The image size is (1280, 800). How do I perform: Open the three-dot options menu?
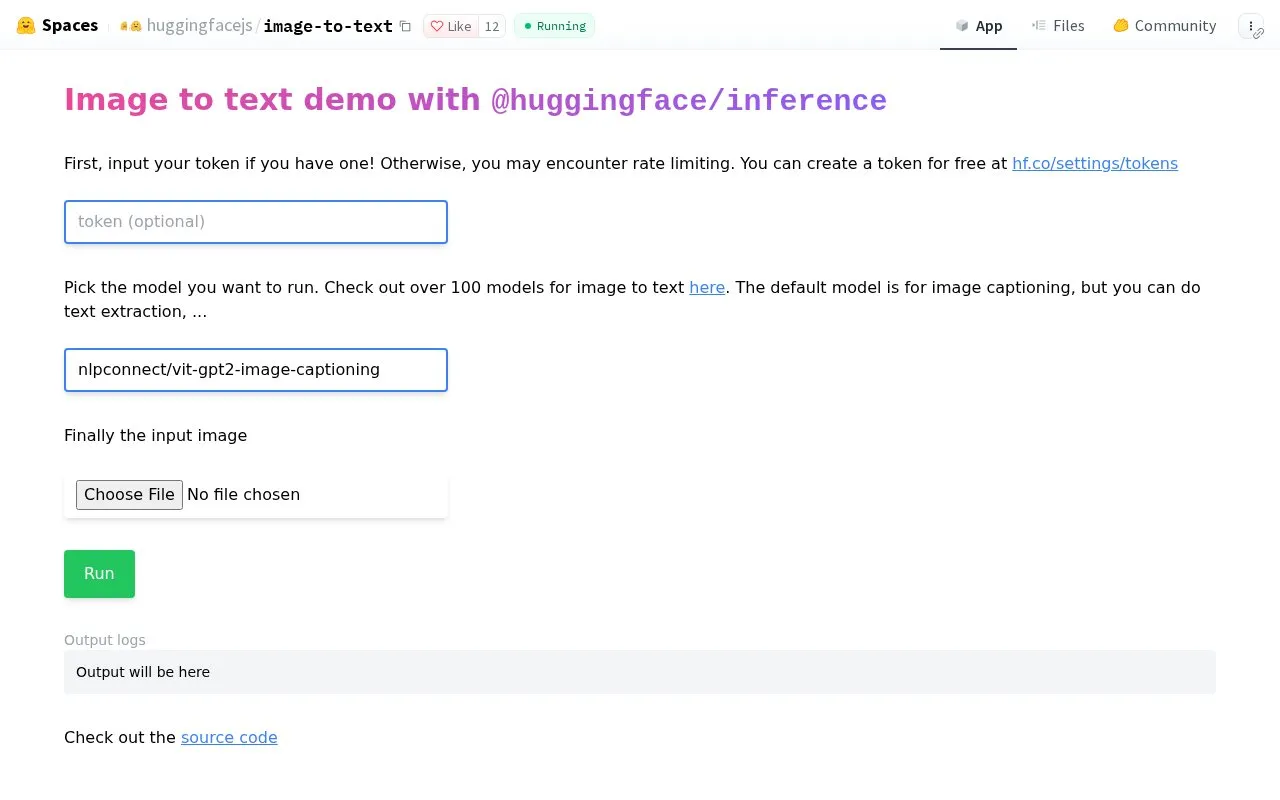pyautogui.click(x=1251, y=26)
